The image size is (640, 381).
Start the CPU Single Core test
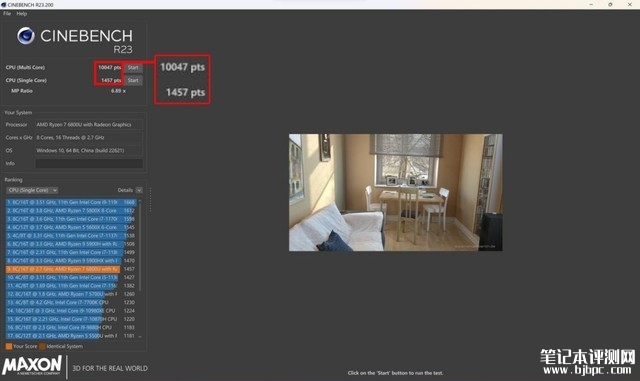(x=133, y=80)
